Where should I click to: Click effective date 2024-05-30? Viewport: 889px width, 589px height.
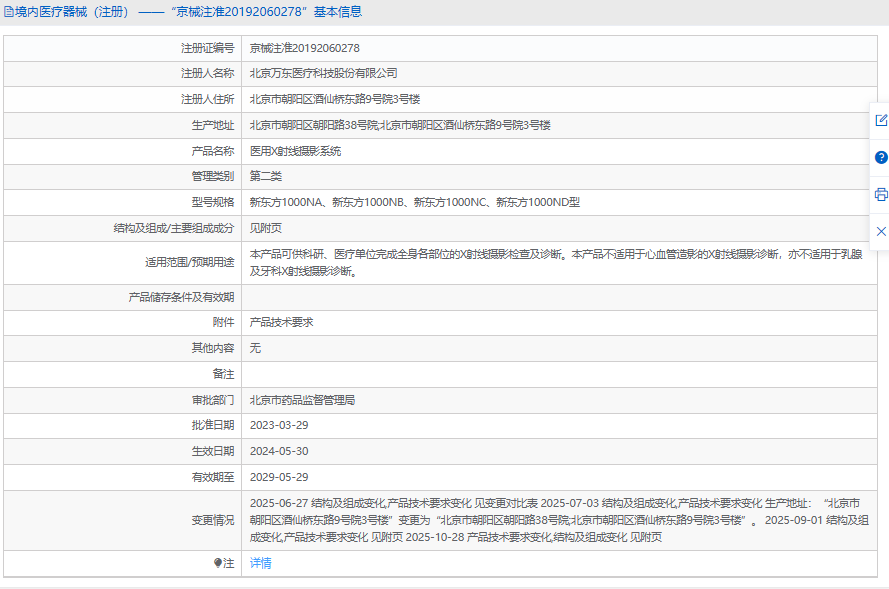(x=279, y=451)
